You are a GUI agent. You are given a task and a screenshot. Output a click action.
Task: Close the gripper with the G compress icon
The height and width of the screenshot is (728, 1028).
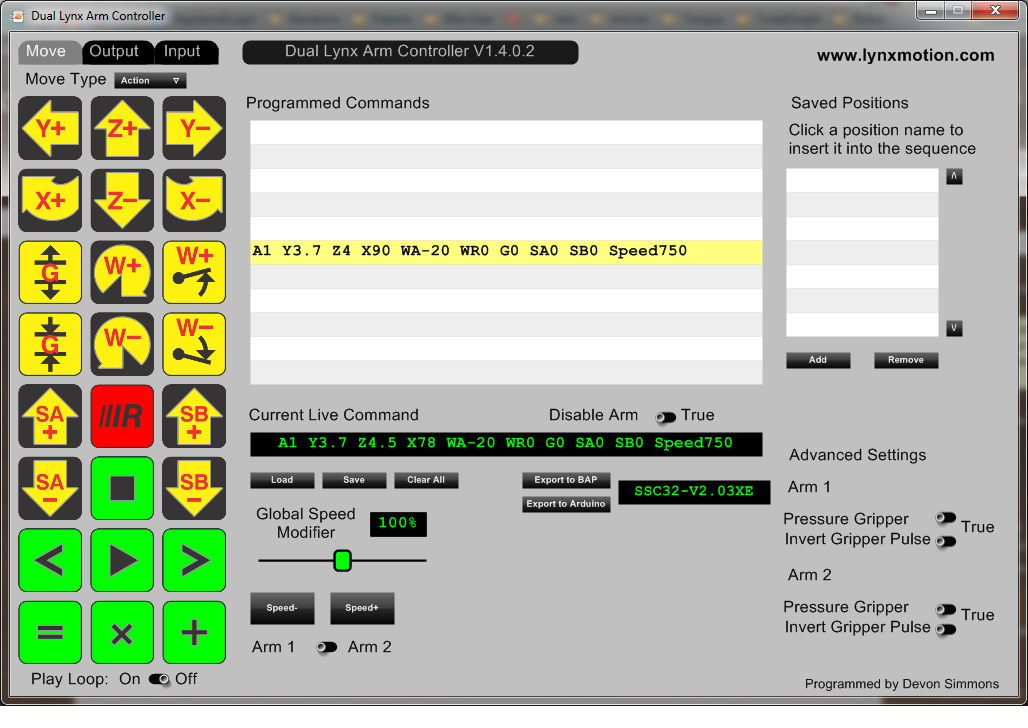[x=50, y=344]
